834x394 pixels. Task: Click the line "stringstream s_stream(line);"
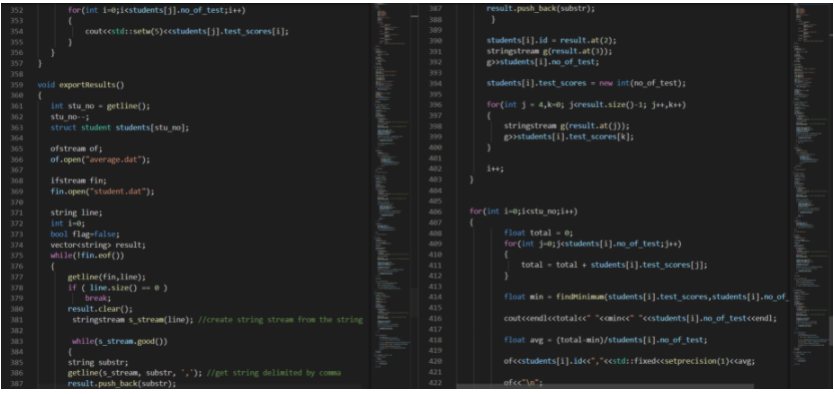(132, 320)
